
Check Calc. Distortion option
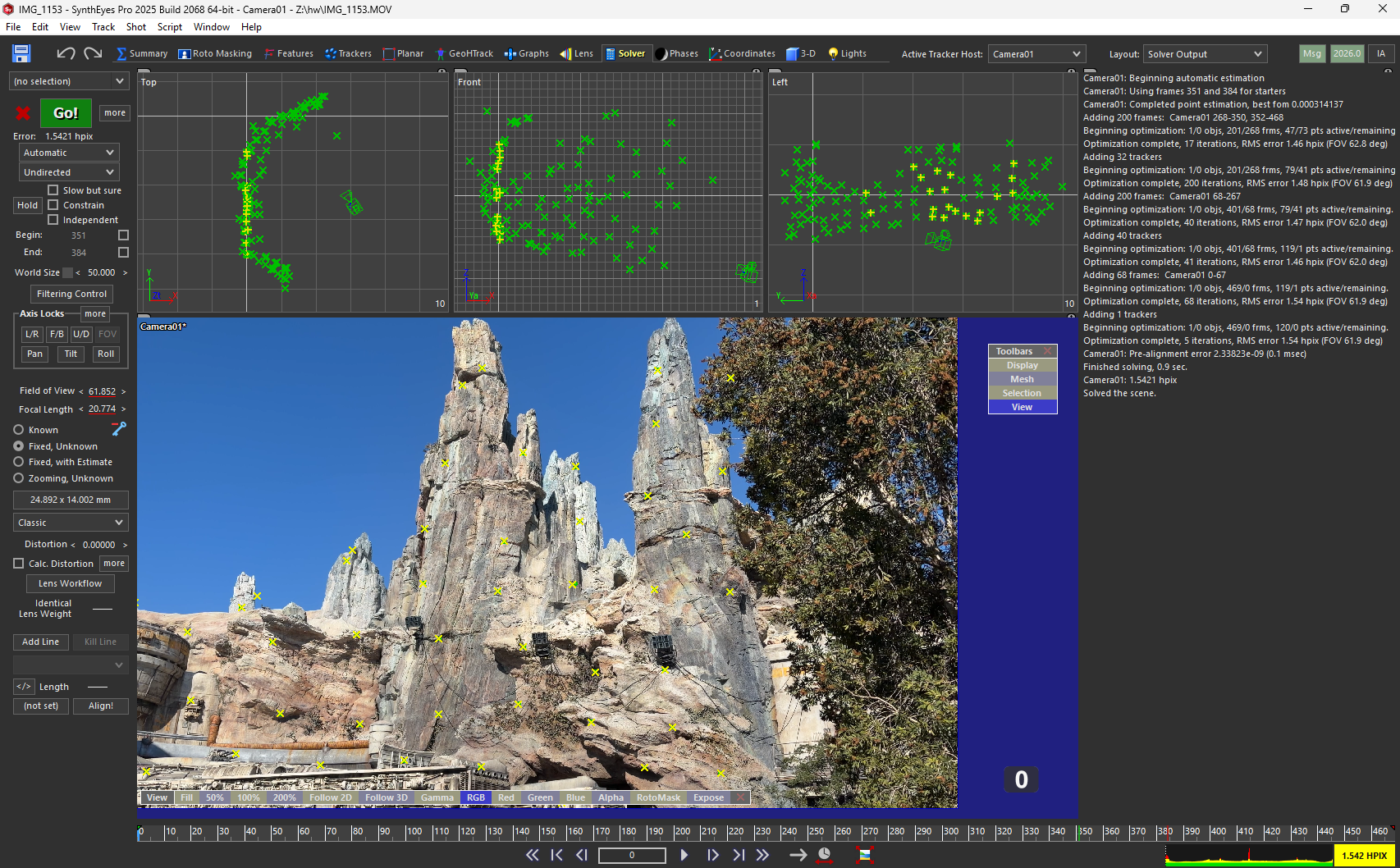coord(19,564)
